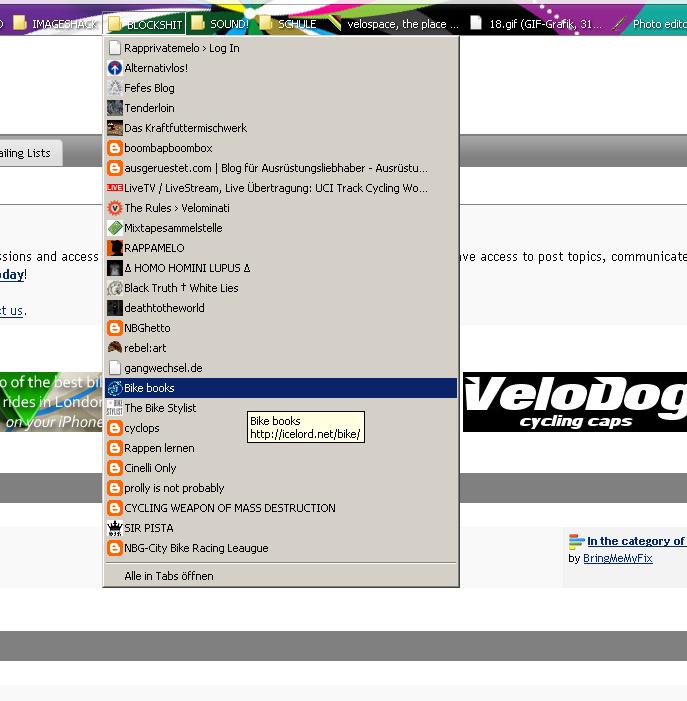The image size is (687, 701).
Task: Open the BringMeMyFix user link
Action: click(x=617, y=558)
